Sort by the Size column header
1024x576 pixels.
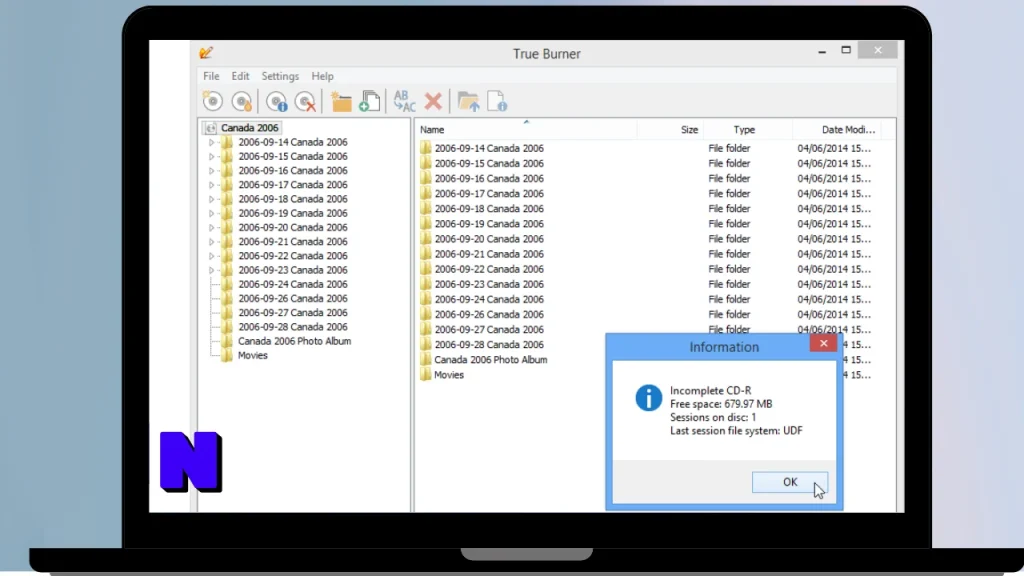coord(670,129)
